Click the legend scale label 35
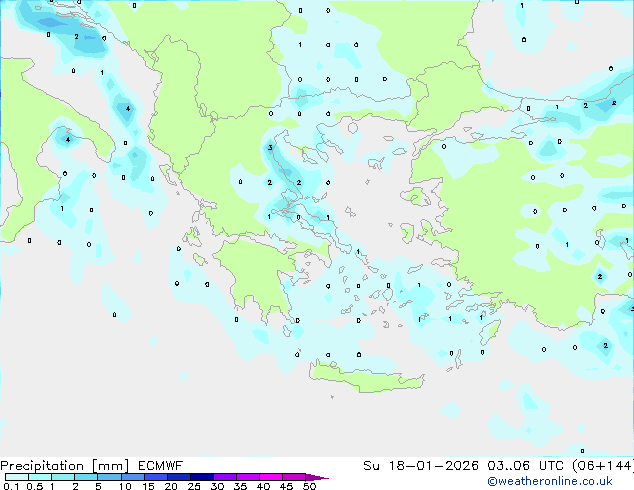 (x=240, y=486)
